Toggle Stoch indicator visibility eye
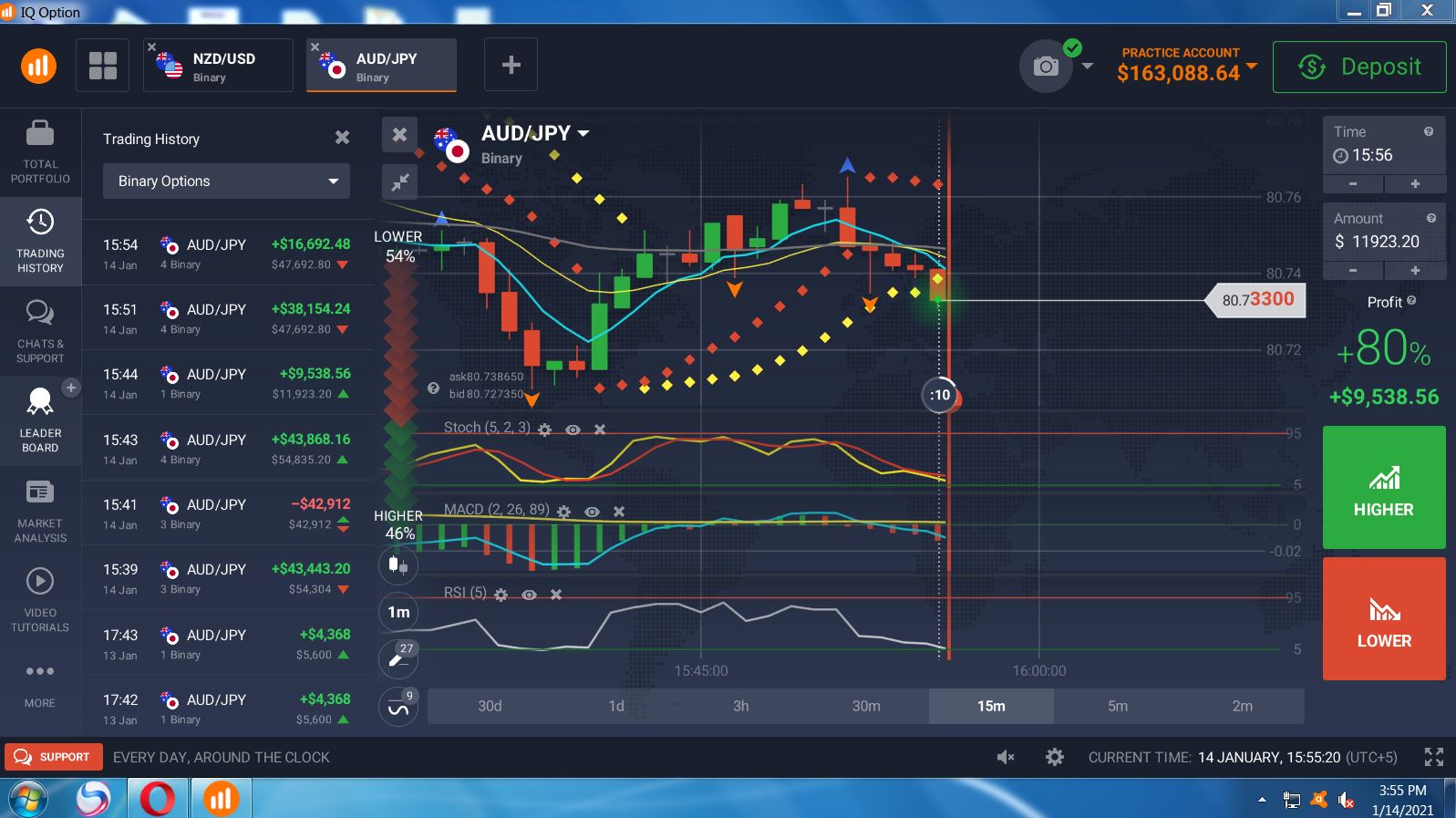Screen dimensions: 1456x818 573,430
